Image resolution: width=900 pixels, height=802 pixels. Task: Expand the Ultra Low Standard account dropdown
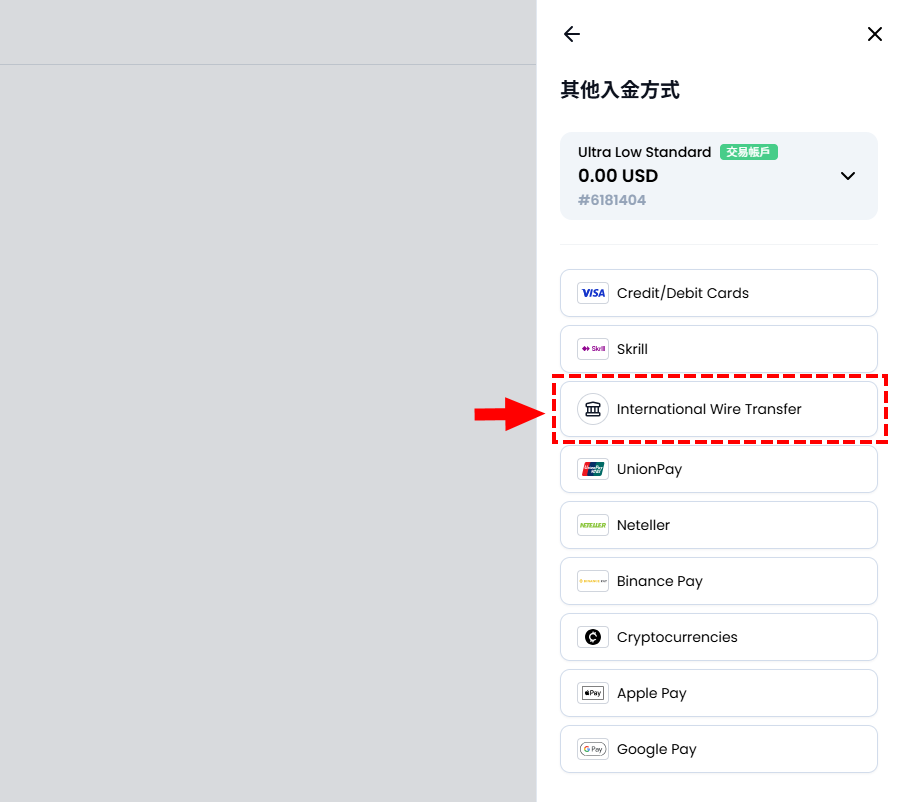(847, 176)
